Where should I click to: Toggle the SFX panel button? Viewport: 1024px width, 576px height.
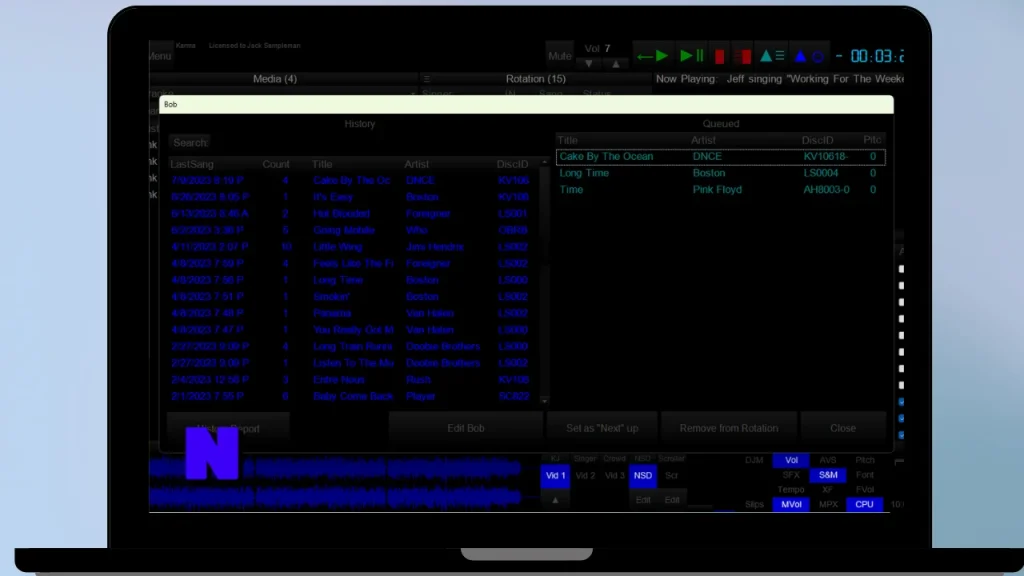click(791, 475)
